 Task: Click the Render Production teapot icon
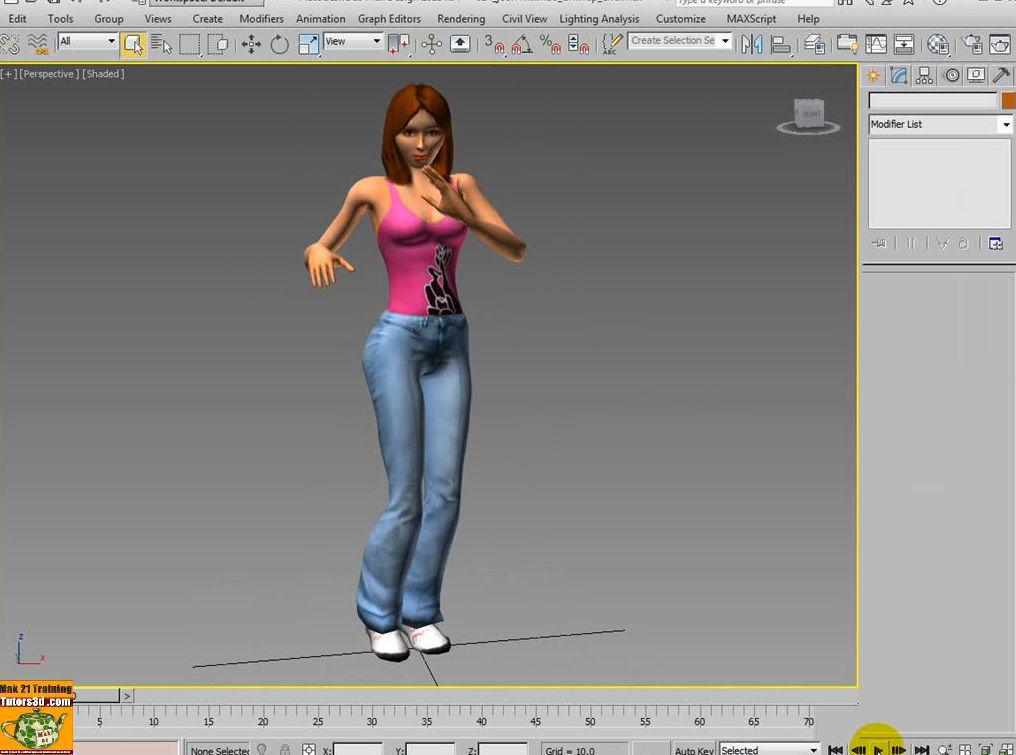[1000, 45]
